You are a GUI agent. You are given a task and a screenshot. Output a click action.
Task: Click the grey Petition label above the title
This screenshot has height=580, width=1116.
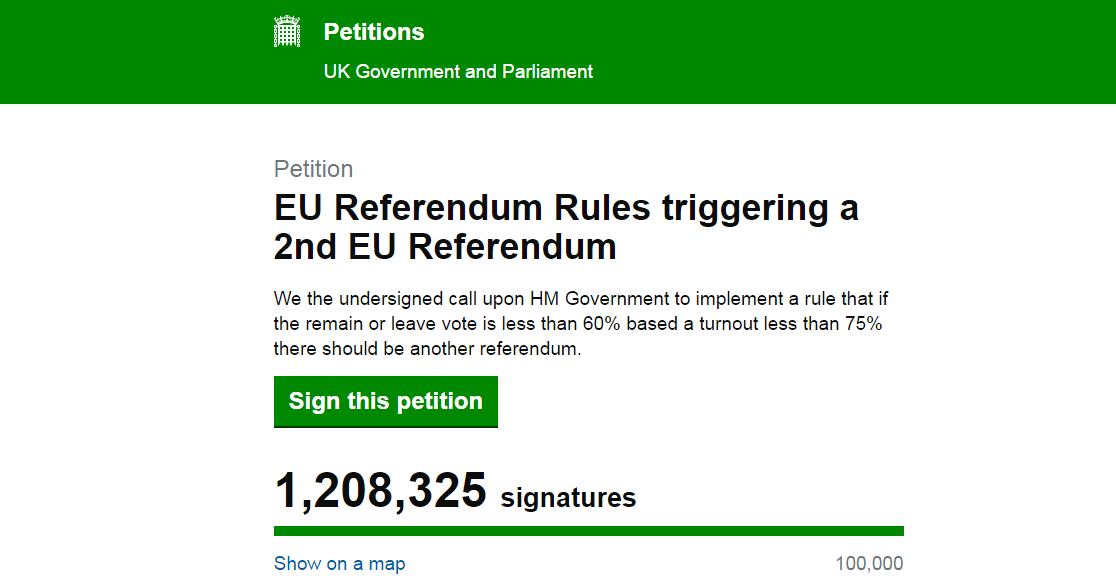click(x=313, y=169)
